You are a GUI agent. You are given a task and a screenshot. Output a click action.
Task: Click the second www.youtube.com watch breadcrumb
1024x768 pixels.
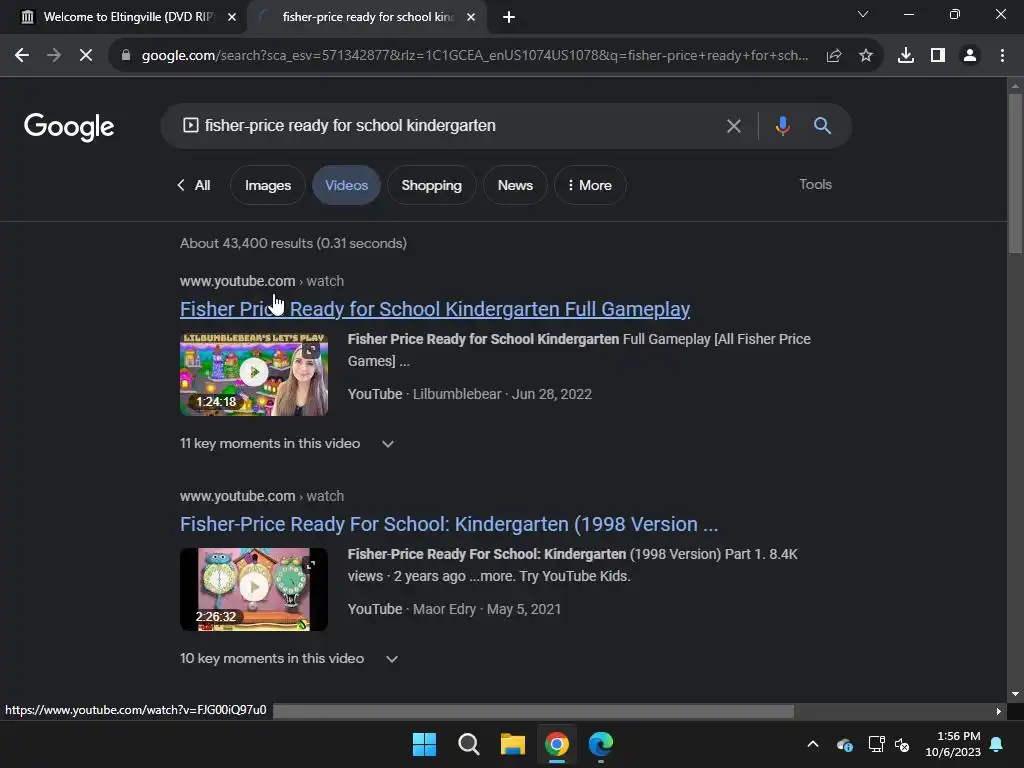coord(262,496)
